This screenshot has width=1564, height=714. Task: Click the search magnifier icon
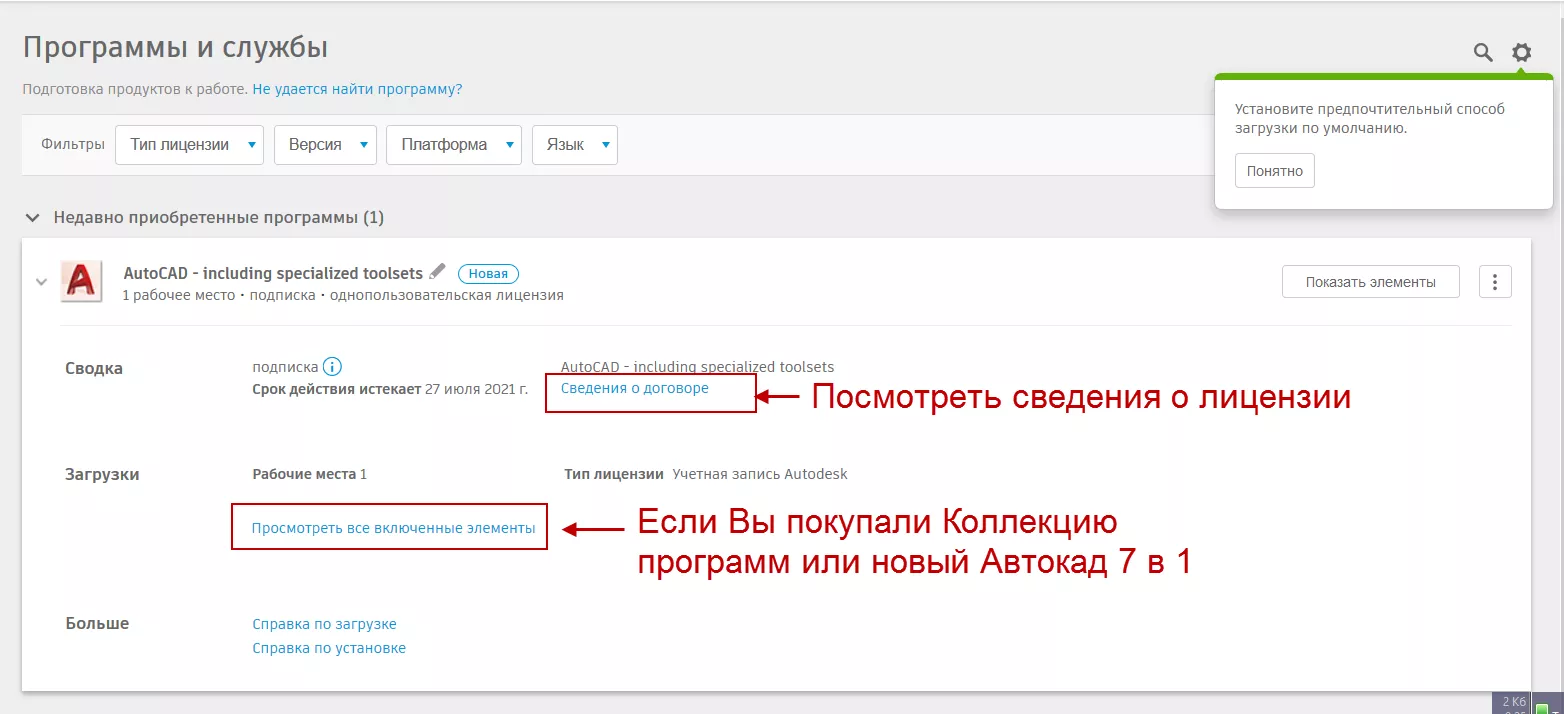click(1483, 53)
